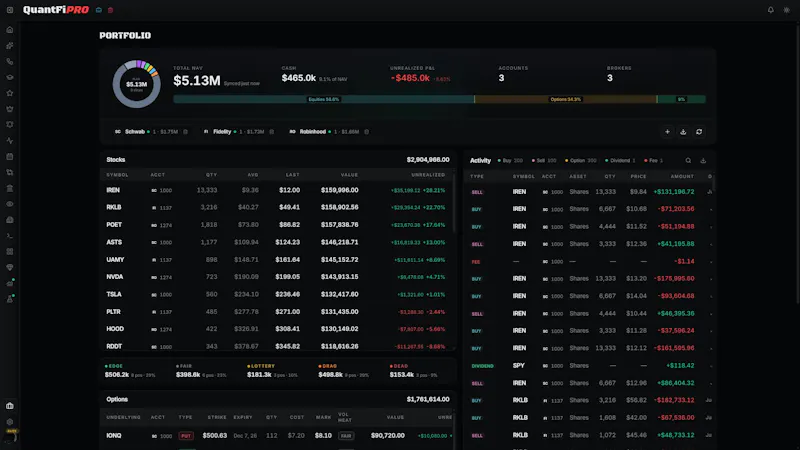Click the blue icon next to QuantFiPRO logo
800x450 pixels.
pyautogui.click(x=99, y=10)
